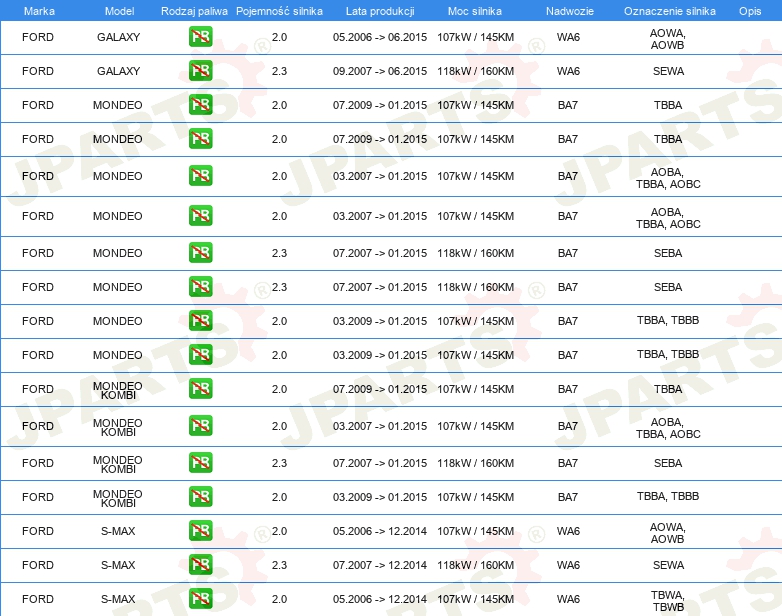Click MONDEO KOMBI cell in the SEBA row
Viewport: 782px width, 616px height.
[x=118, y=464]
